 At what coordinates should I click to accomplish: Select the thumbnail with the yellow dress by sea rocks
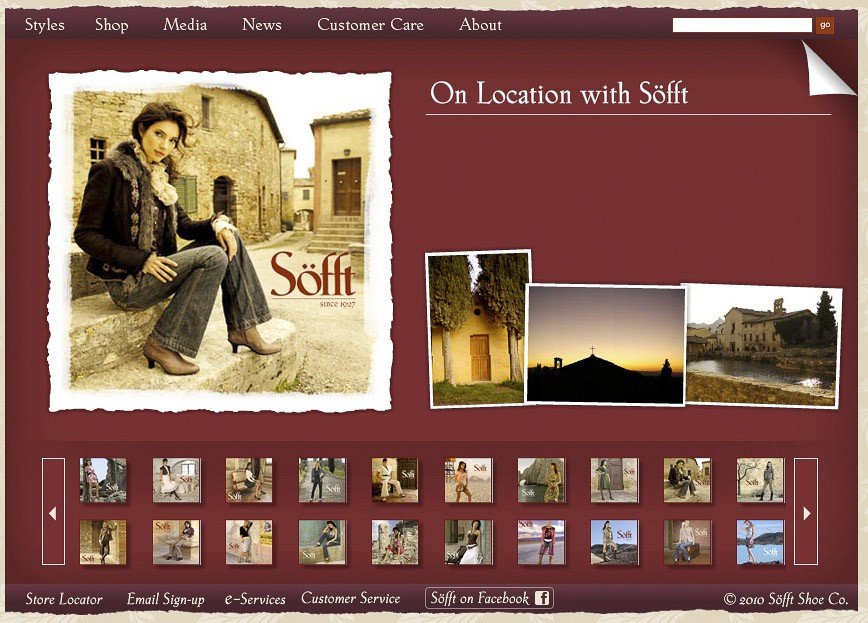pyautogui.click(x=541, y=480)
